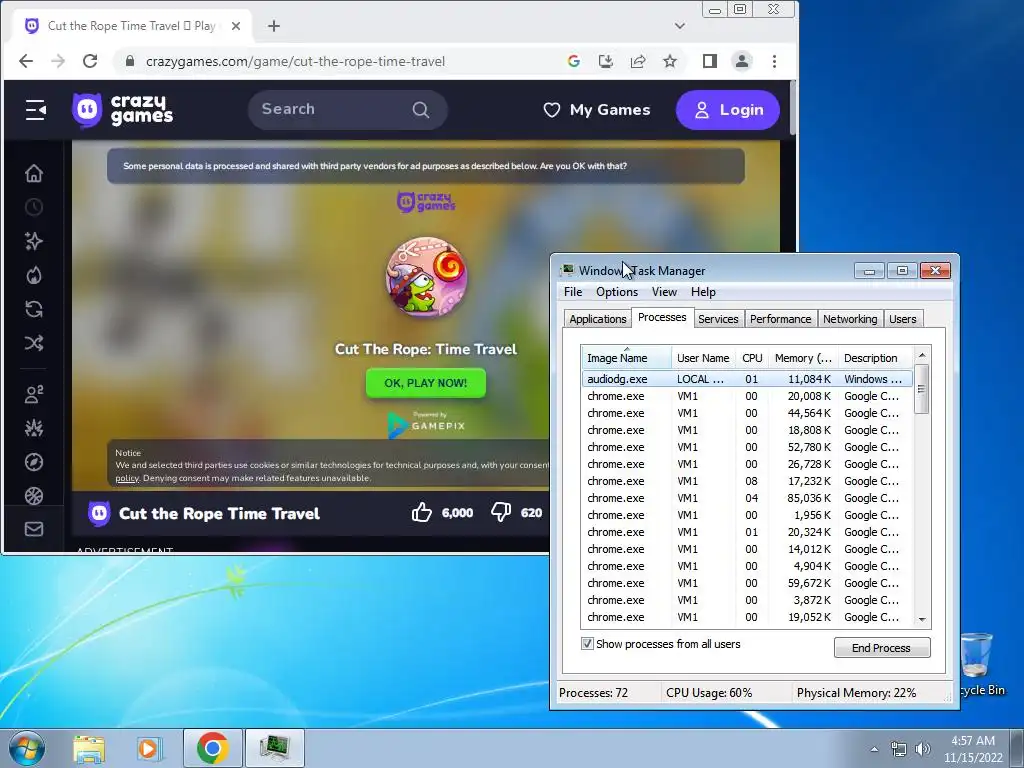The width and height of the screenshot is (1024, 768).
Task: Sort processes by User Name column header
Action: pos(703,358)
